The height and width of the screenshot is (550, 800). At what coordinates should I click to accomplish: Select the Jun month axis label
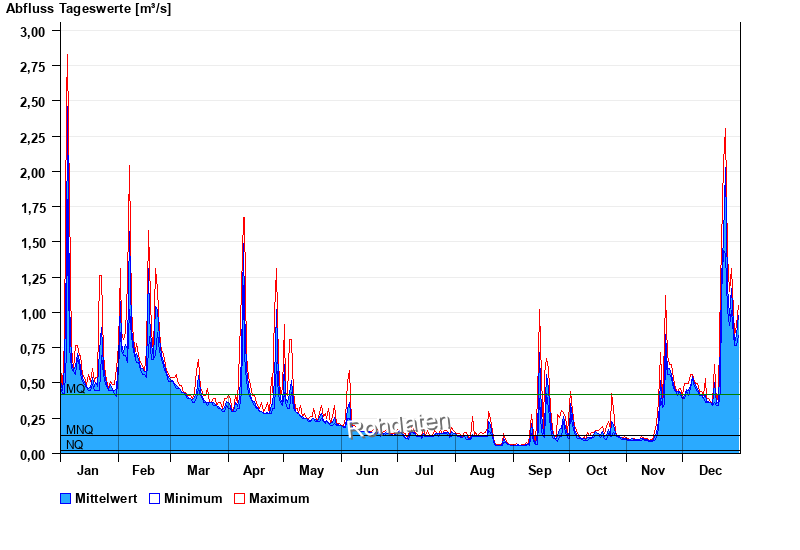pos(368,470)
